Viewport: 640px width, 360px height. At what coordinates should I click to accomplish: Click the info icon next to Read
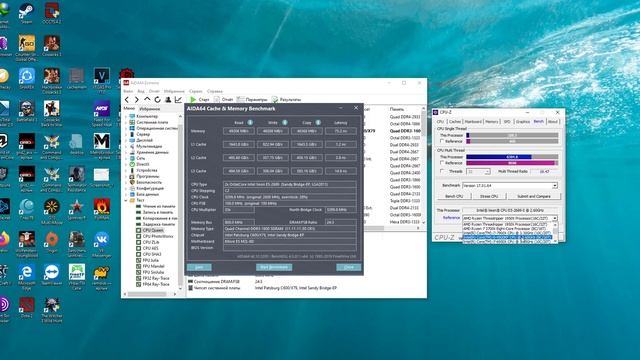point(250,122)
